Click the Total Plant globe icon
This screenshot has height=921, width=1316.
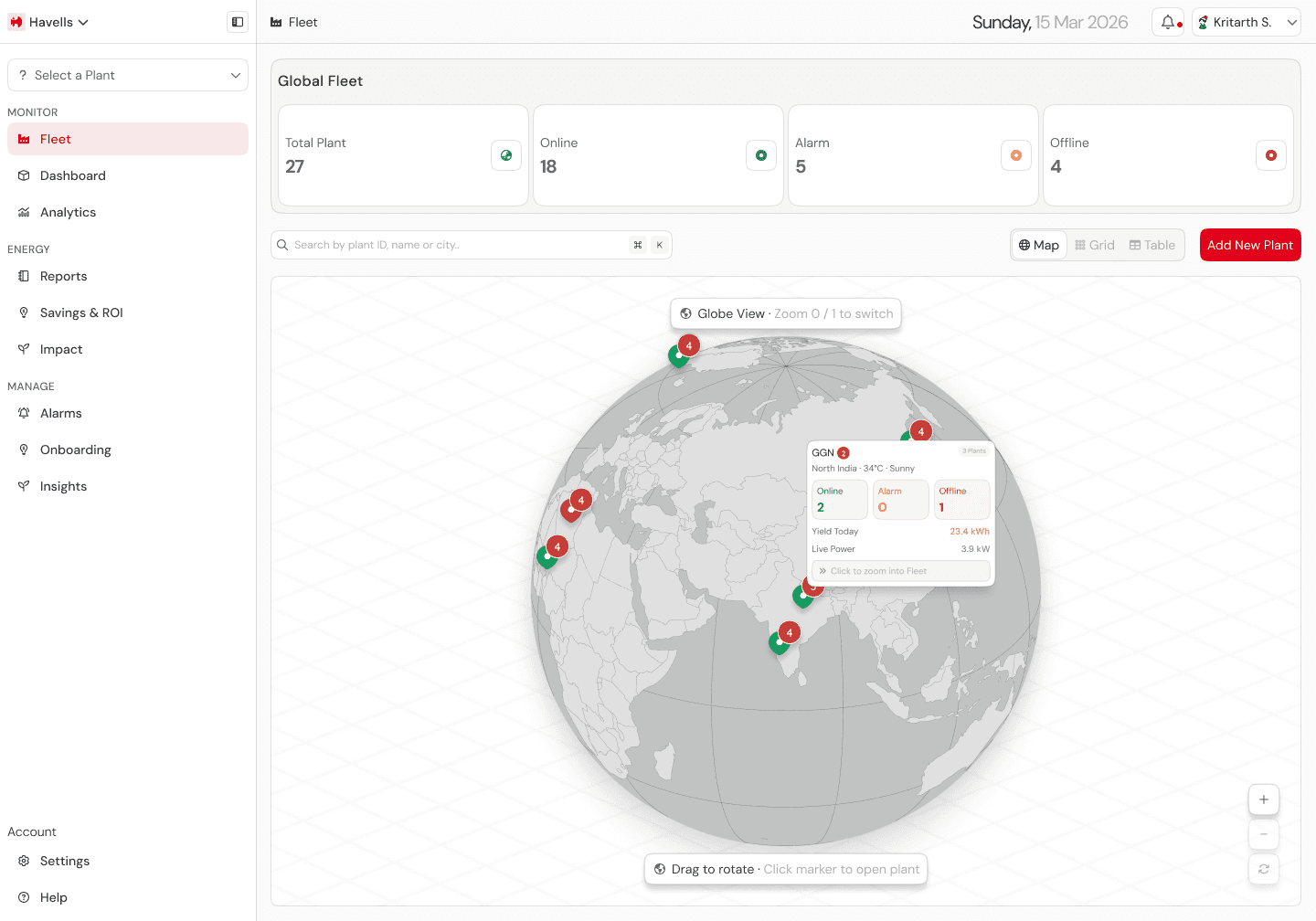tap(506, 155)
